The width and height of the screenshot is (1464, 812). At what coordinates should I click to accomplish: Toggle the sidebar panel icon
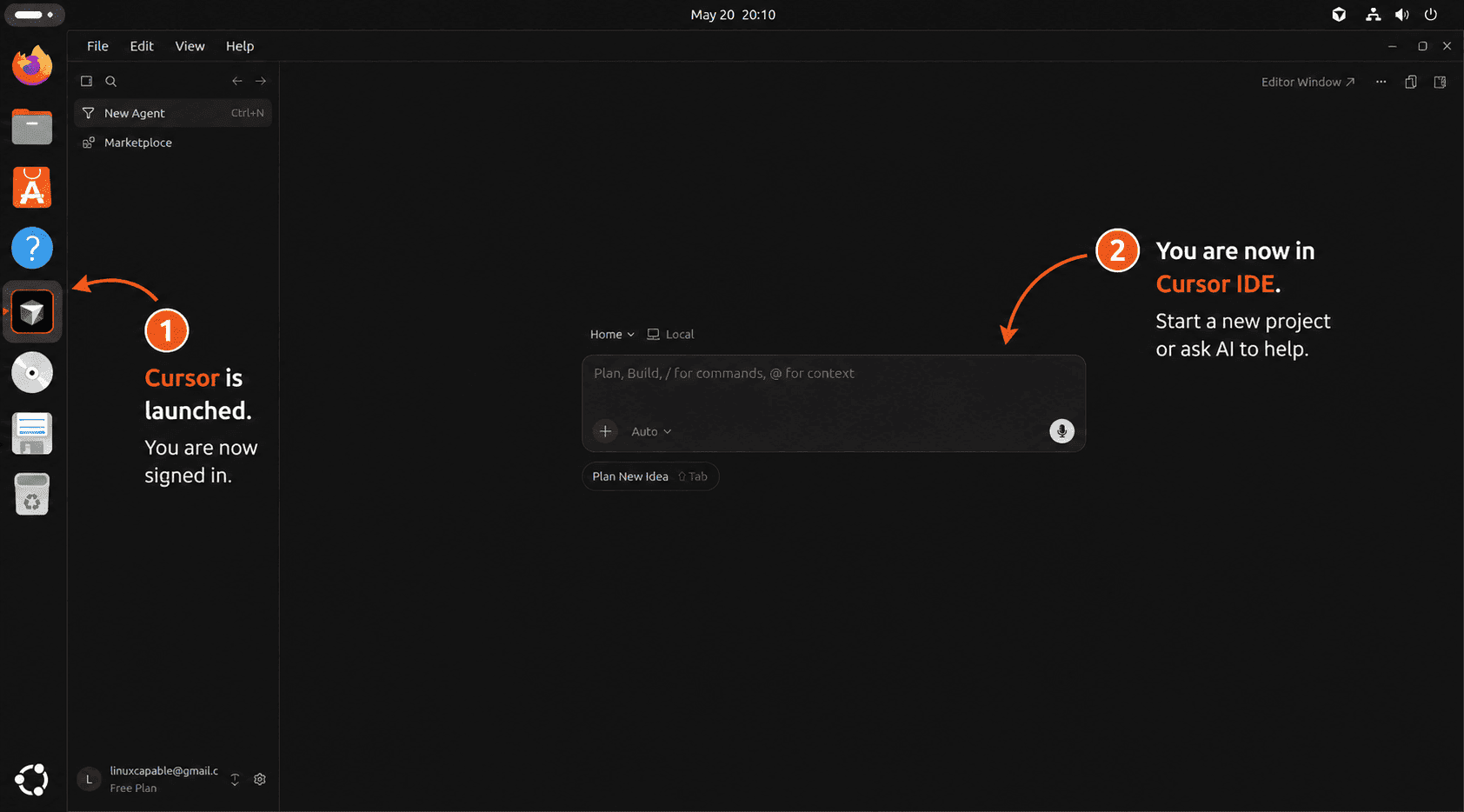click(86, 81)
